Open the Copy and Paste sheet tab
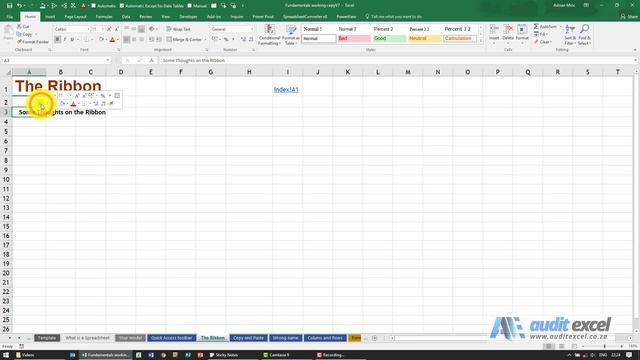The image size is (640, 360). (248, 338)
